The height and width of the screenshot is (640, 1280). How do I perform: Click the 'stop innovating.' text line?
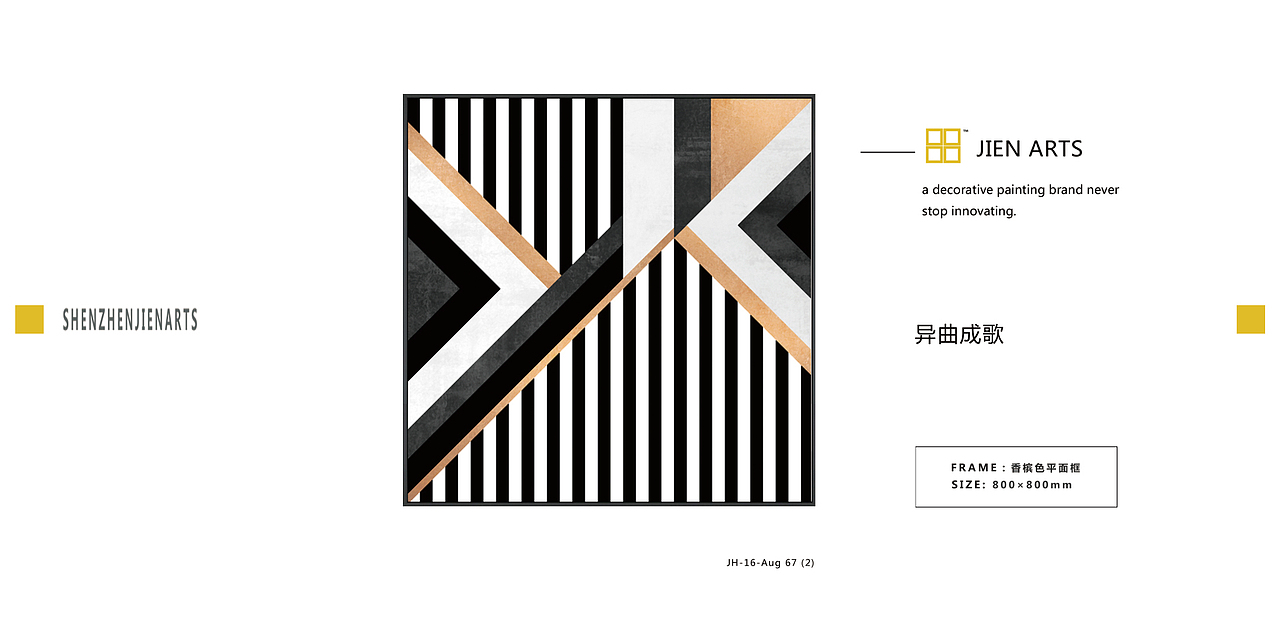click(x=969, y=212)
